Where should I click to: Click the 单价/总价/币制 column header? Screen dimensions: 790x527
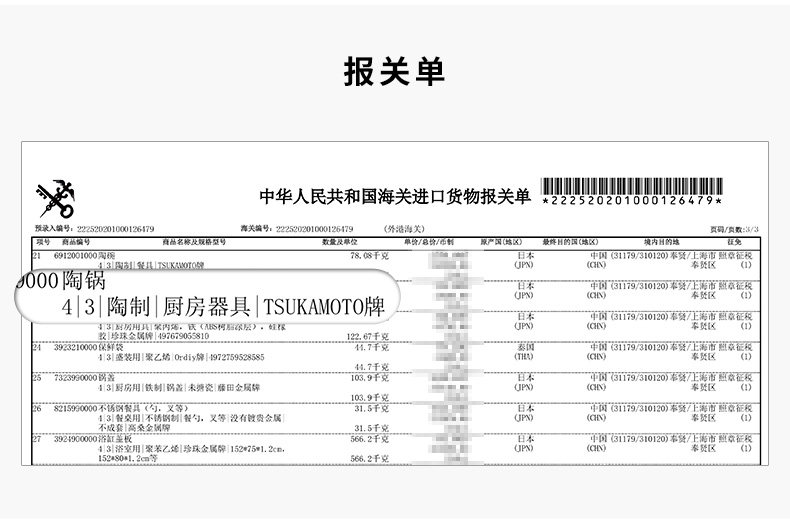click(429, 242)
